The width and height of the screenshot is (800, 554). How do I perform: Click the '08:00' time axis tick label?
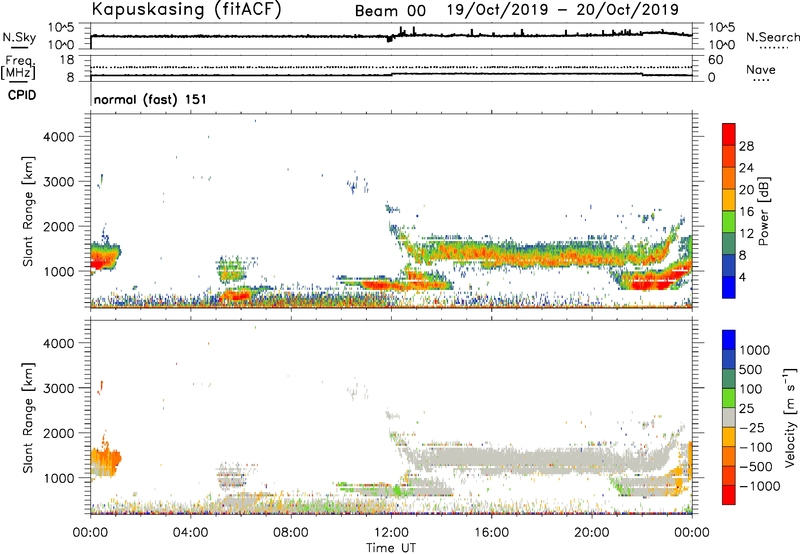pos(291,533)
